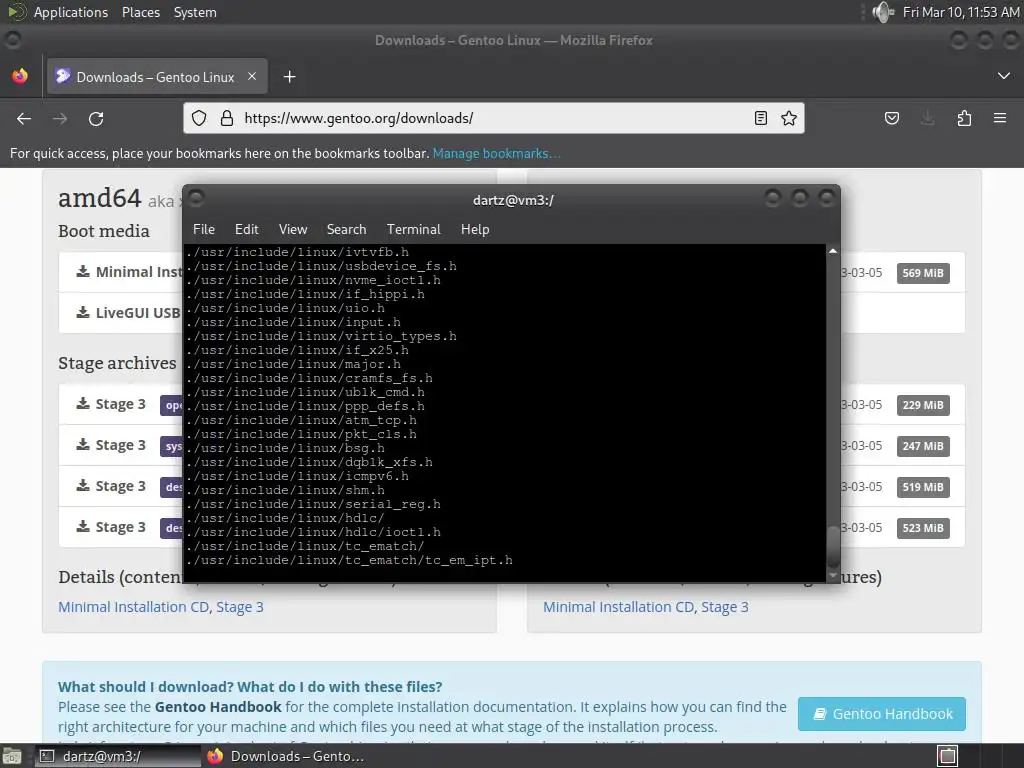Click the dartz@vm3:/ terminal title bar
The height and width of the screenshot is (768, 1024).
click(513, 200)
